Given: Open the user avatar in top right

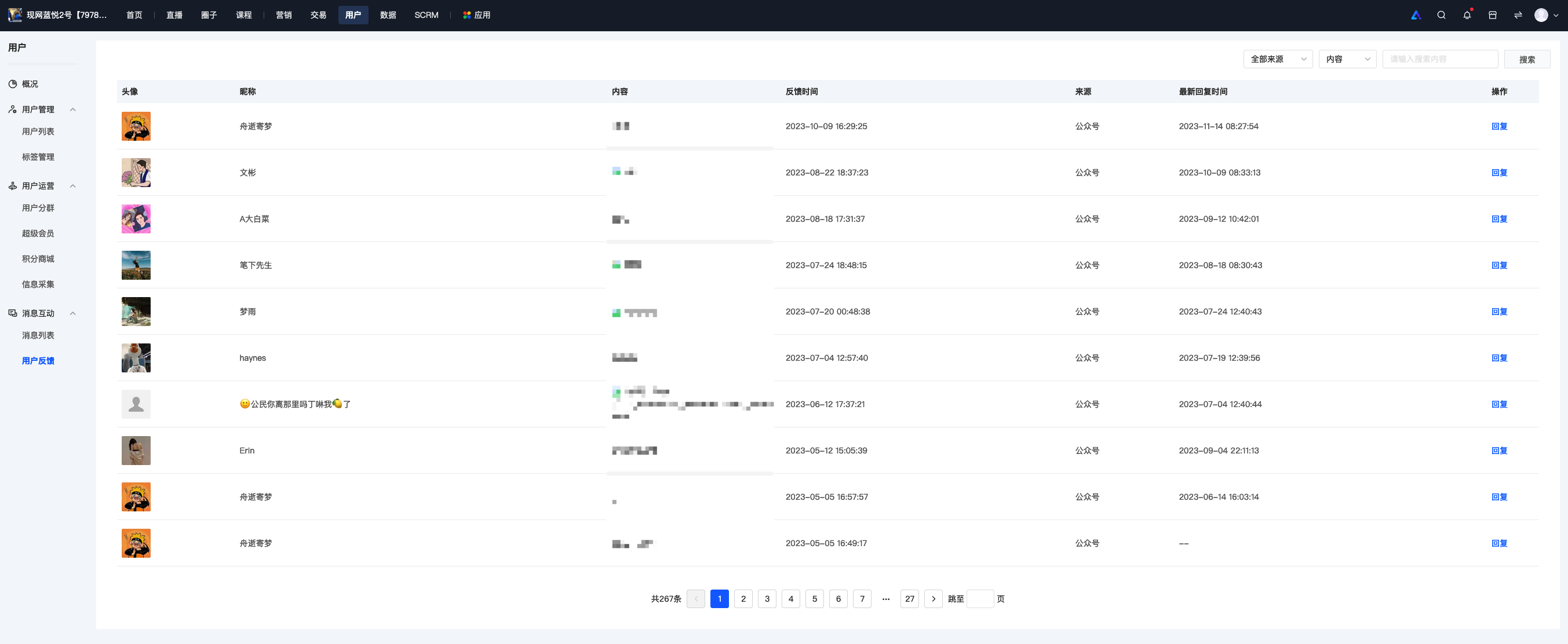Looking at the screenshot, I should click(1541, 15).
